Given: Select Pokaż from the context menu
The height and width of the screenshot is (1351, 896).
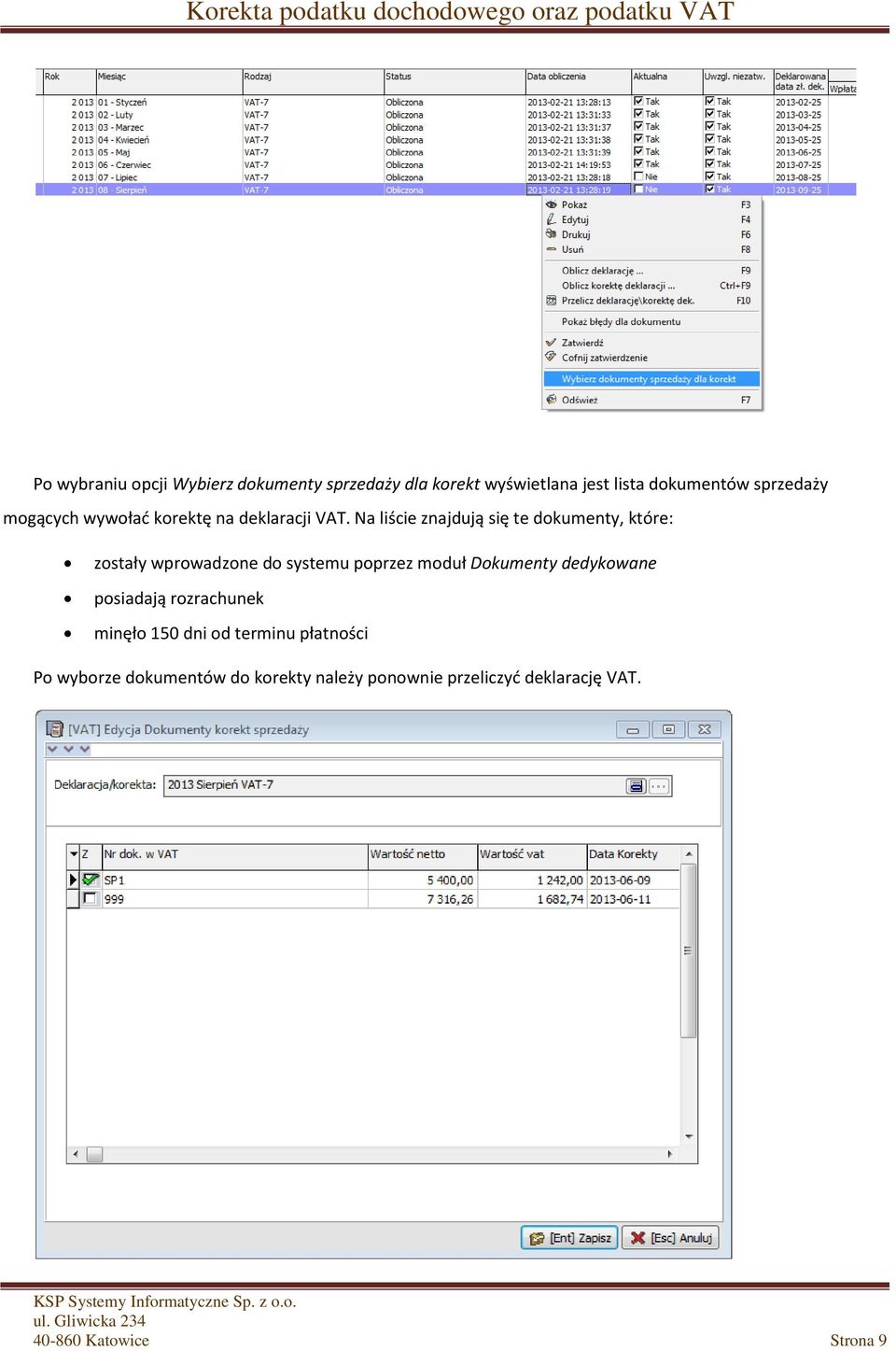Looking at the screenshot, I should click(x=651, y=204).
